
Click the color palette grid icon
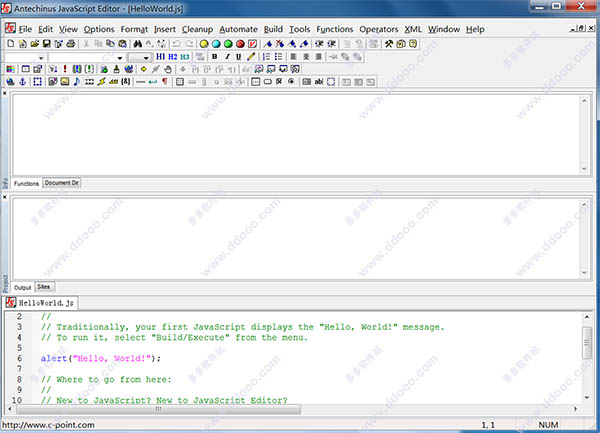(x=10, y=69)
